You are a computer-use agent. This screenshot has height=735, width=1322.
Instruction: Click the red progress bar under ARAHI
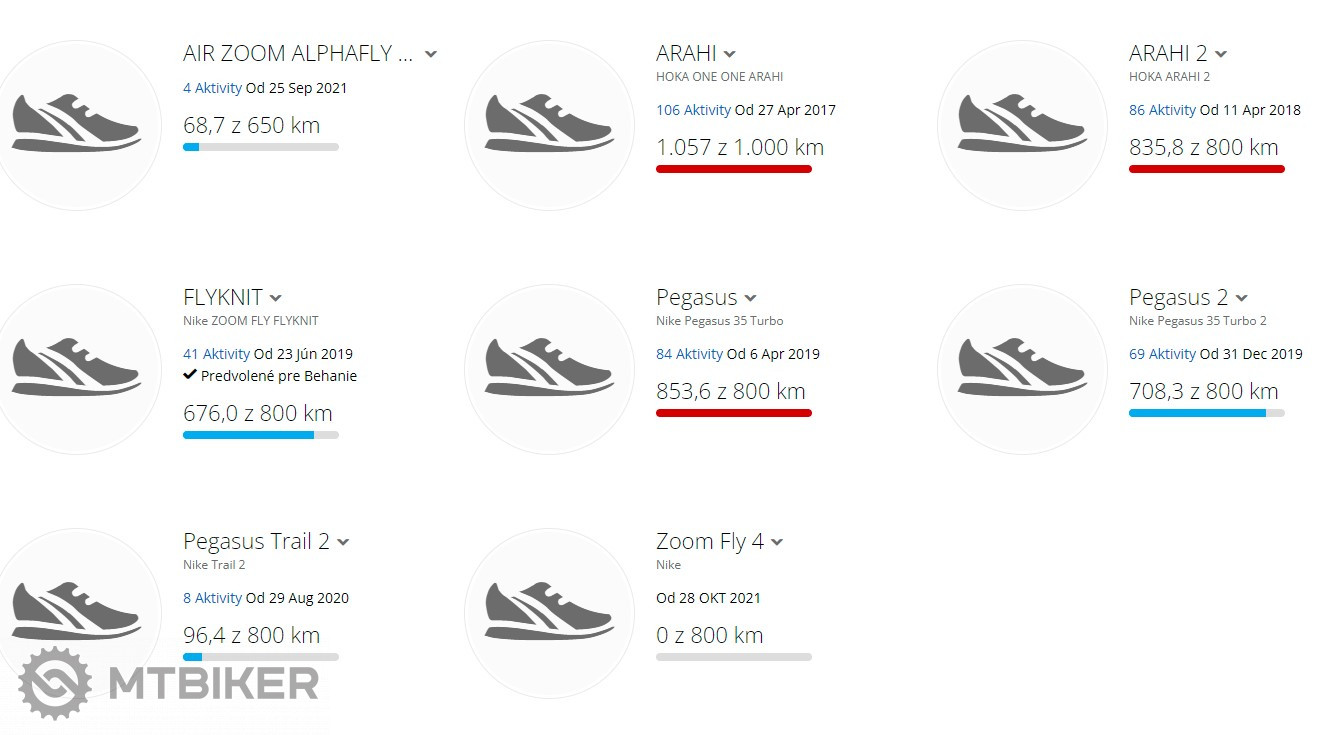click(733, 169)
